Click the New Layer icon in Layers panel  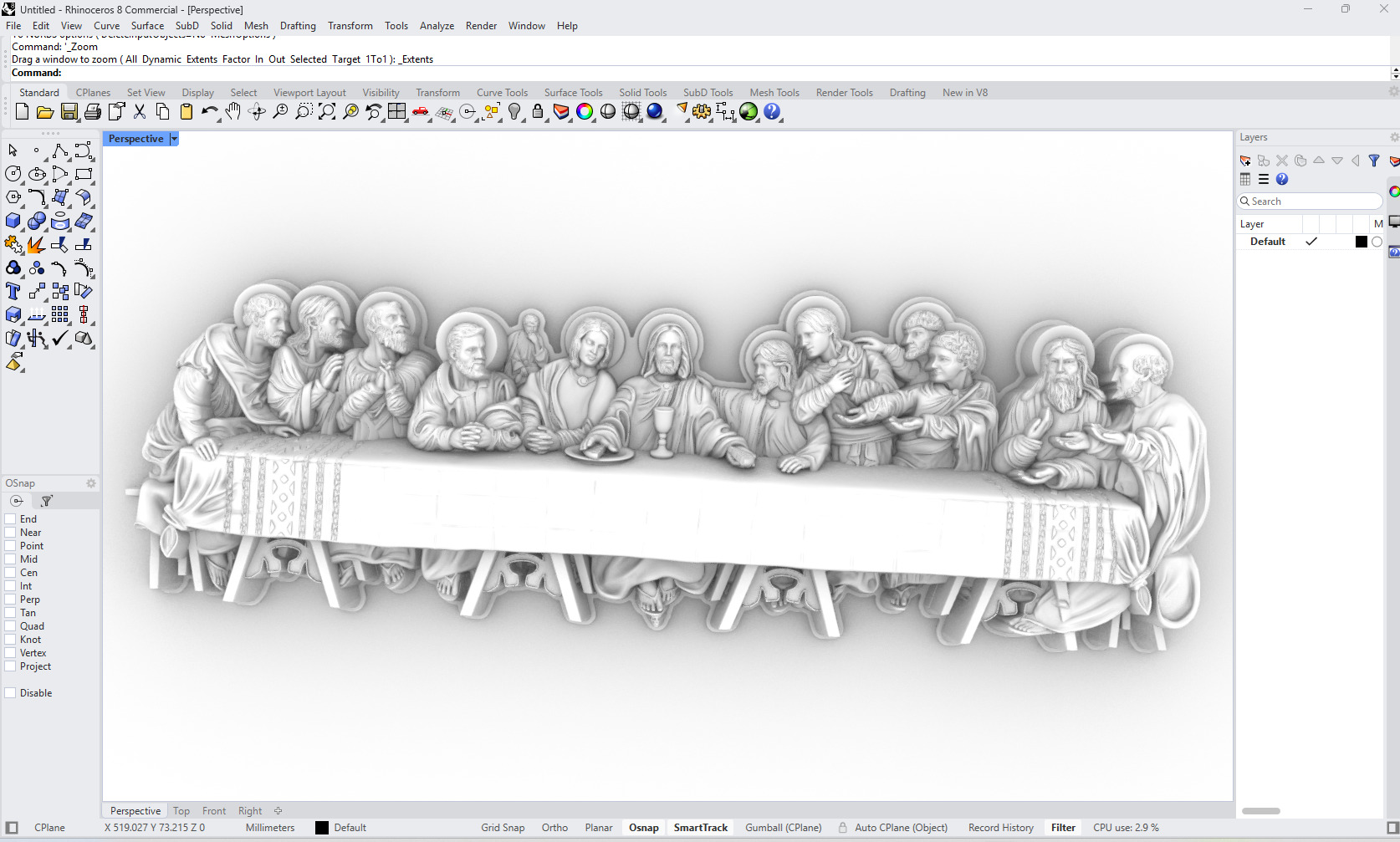click(x=1245, y=161)
